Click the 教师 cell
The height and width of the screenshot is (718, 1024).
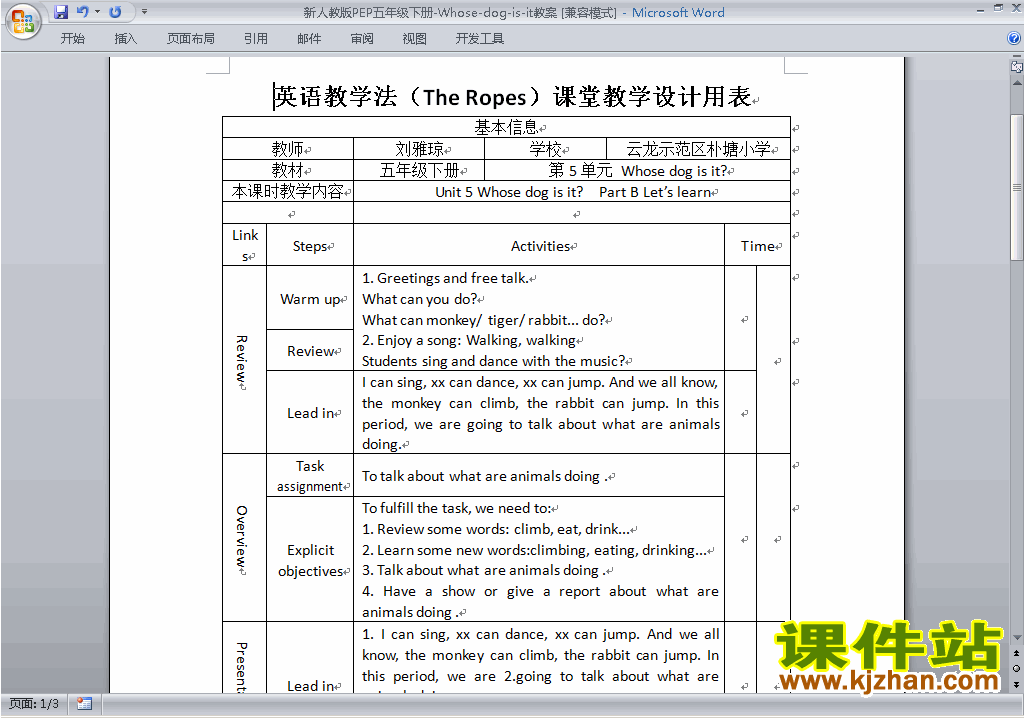[x=288, y=149]
